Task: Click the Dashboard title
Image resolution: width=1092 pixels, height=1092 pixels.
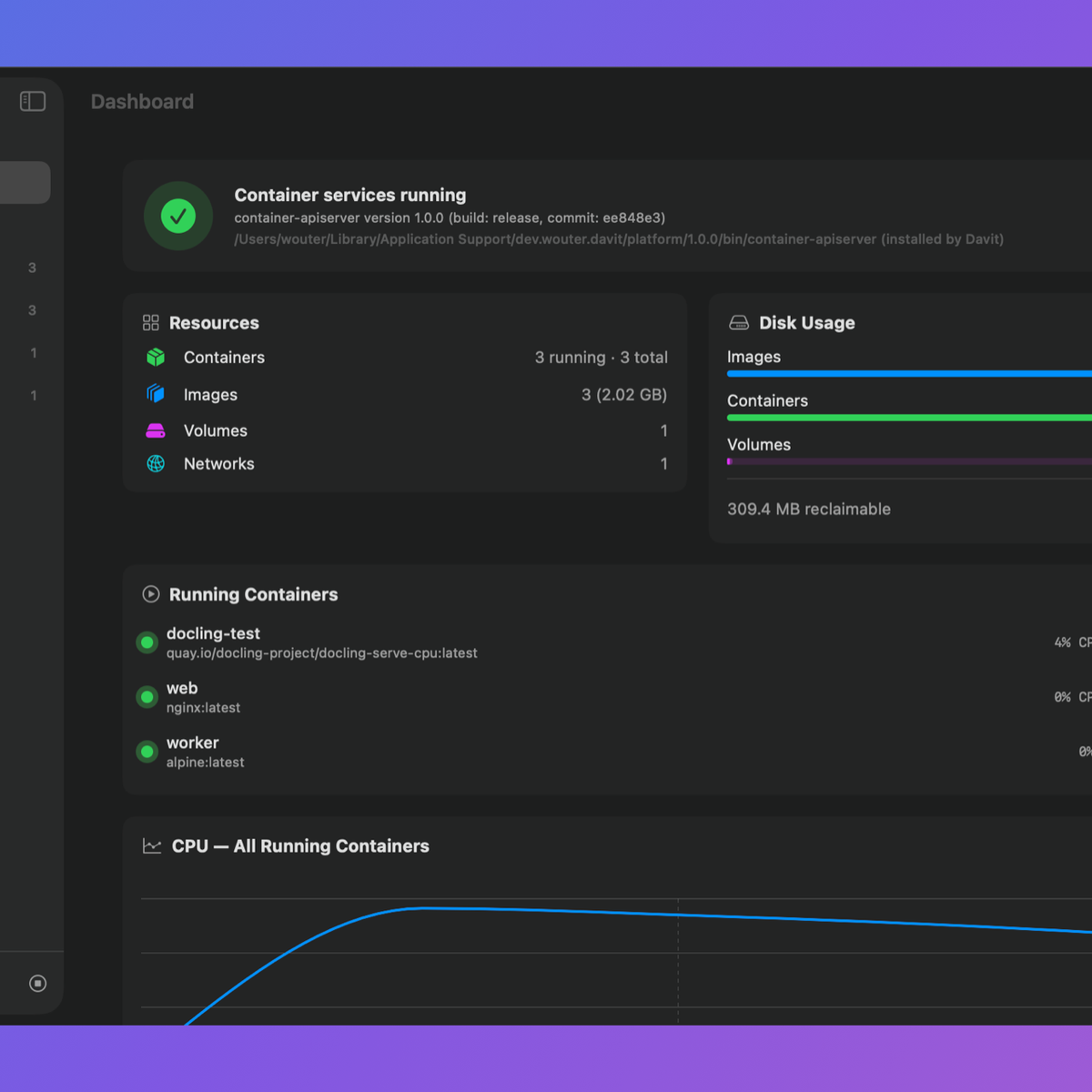Action: tap(142, 102)
